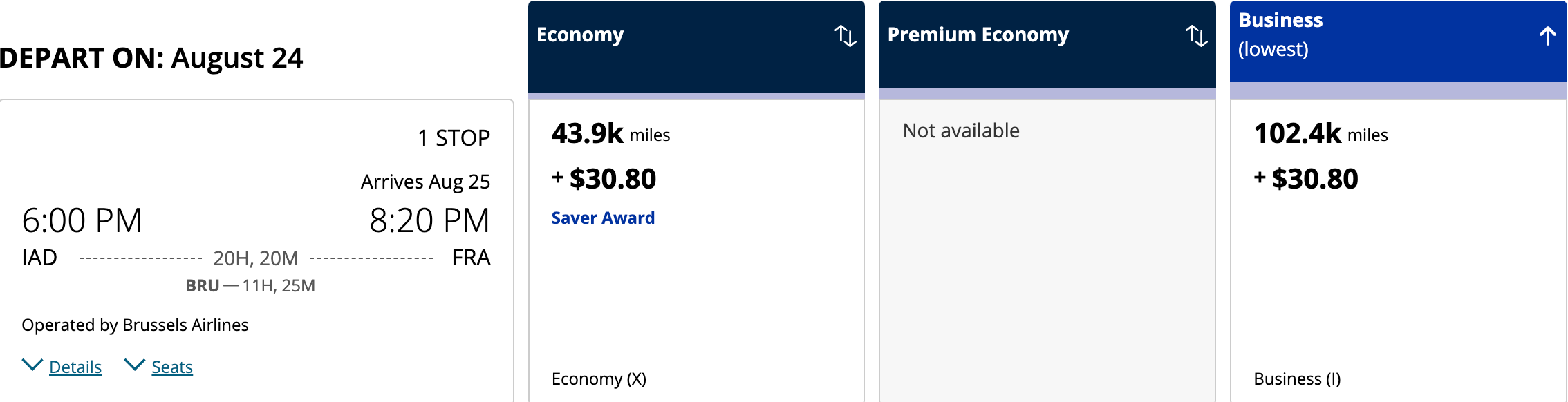Click the Saver Award link
Image resolution: width=1568 pixels, height=402 pixels.
pos(603,218)
